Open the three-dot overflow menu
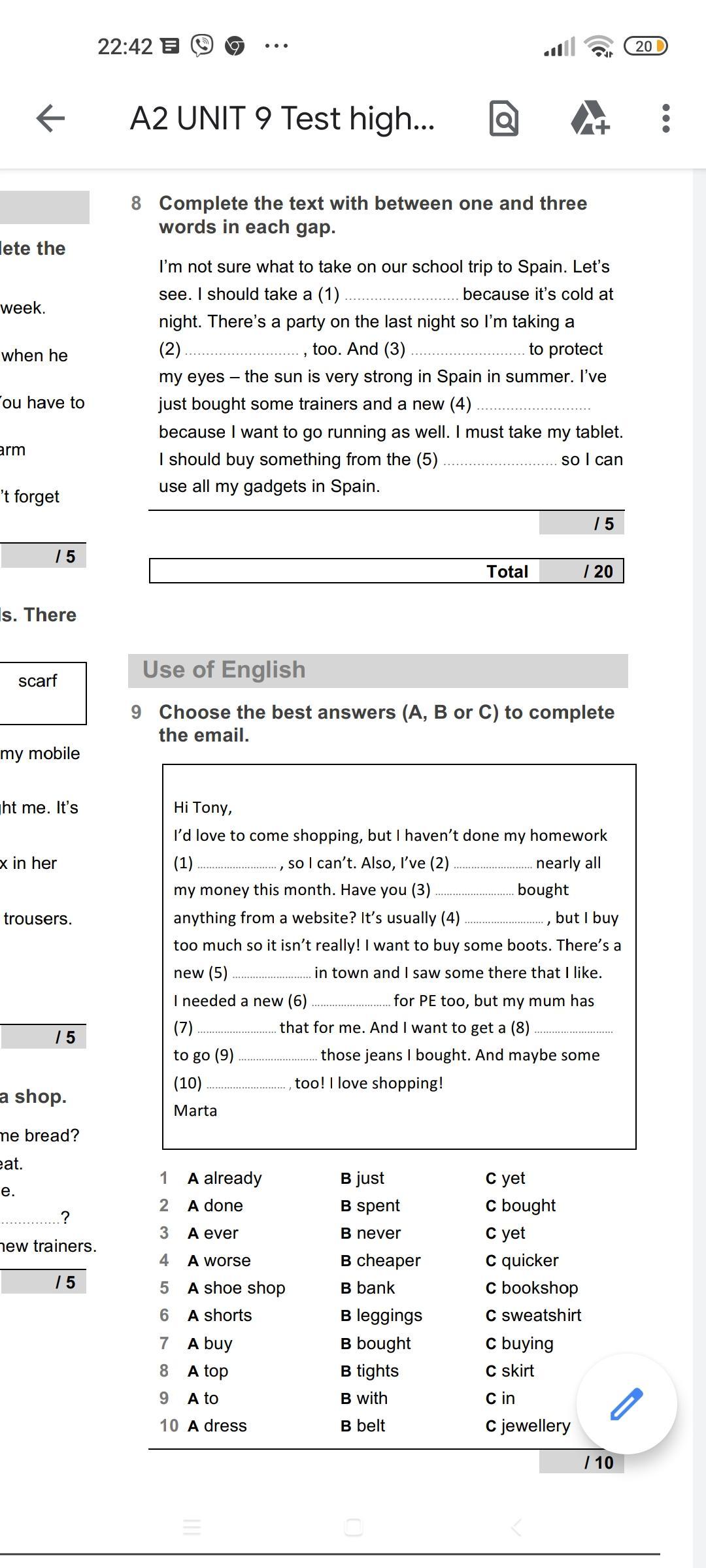 coord(665,118)
